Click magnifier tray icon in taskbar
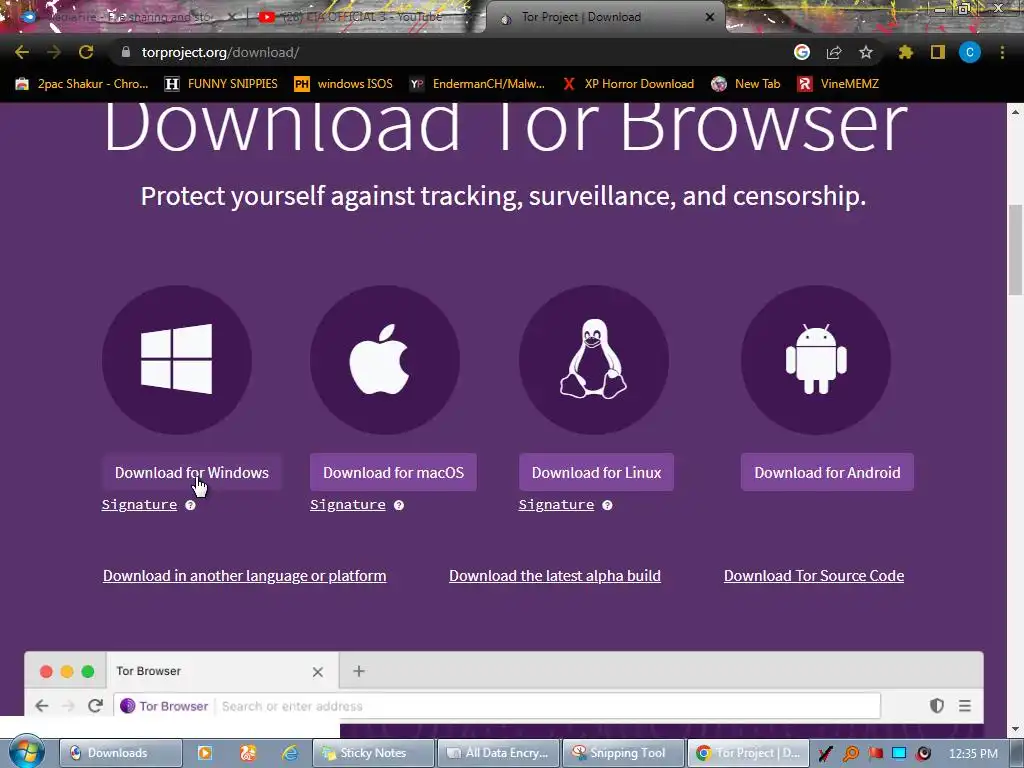Viewport: 1024px width, 768px height. coord(851,754)
